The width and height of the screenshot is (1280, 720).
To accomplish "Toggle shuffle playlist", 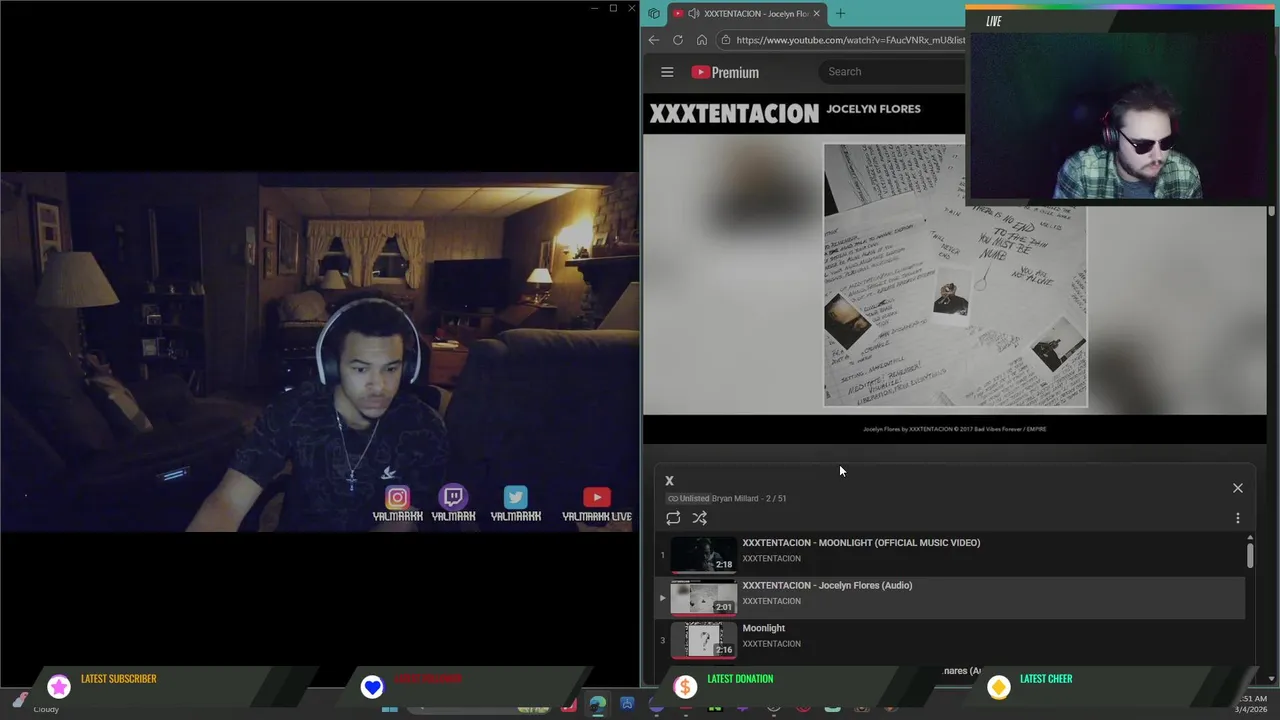I will pos(700,518).
